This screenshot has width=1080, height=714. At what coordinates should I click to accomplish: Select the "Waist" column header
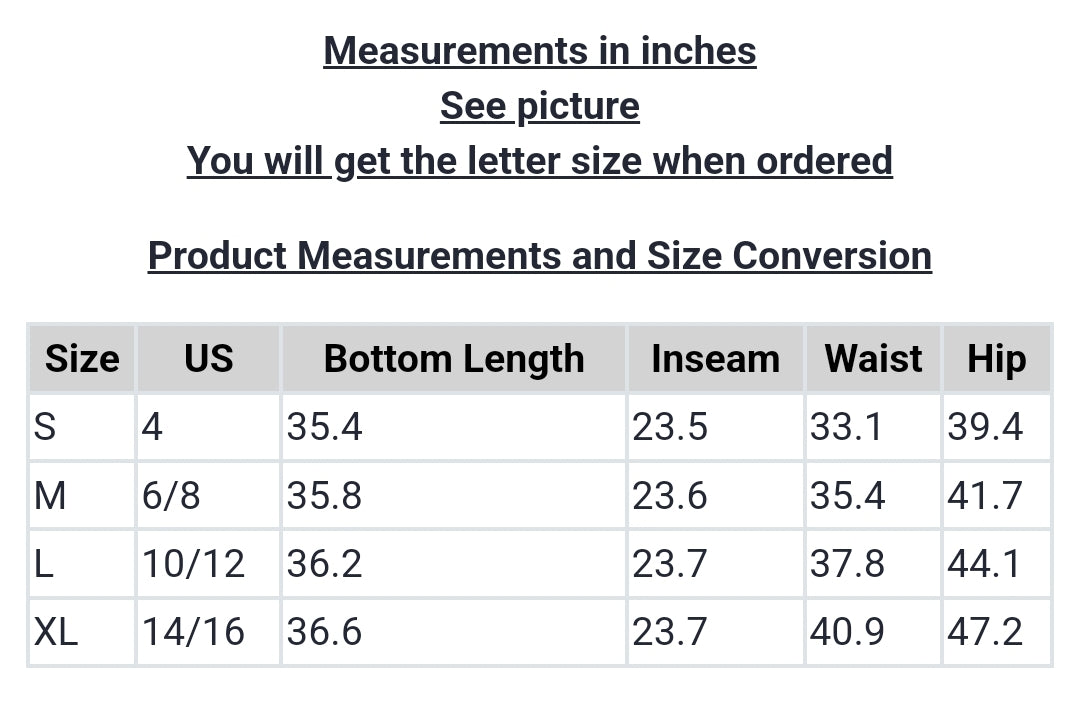point(873,358)
